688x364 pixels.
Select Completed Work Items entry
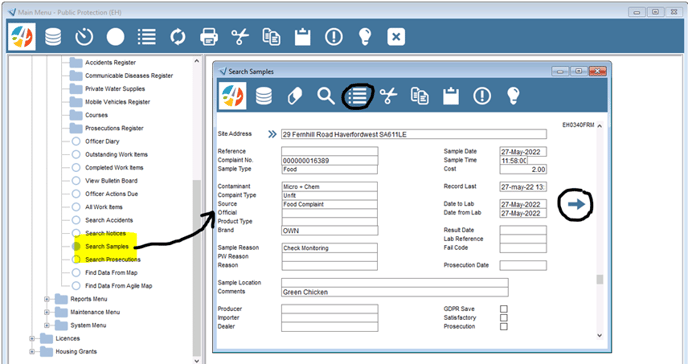(114, 168)
